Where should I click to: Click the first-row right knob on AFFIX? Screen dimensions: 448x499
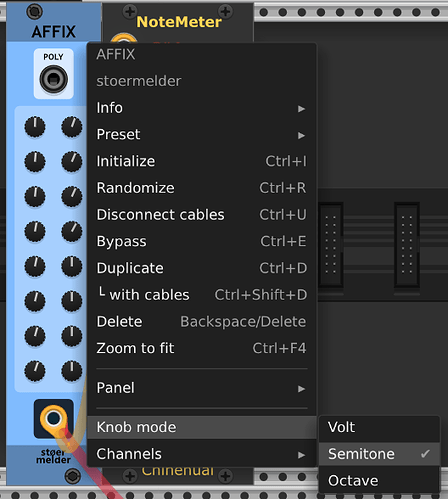coord(72,127)
